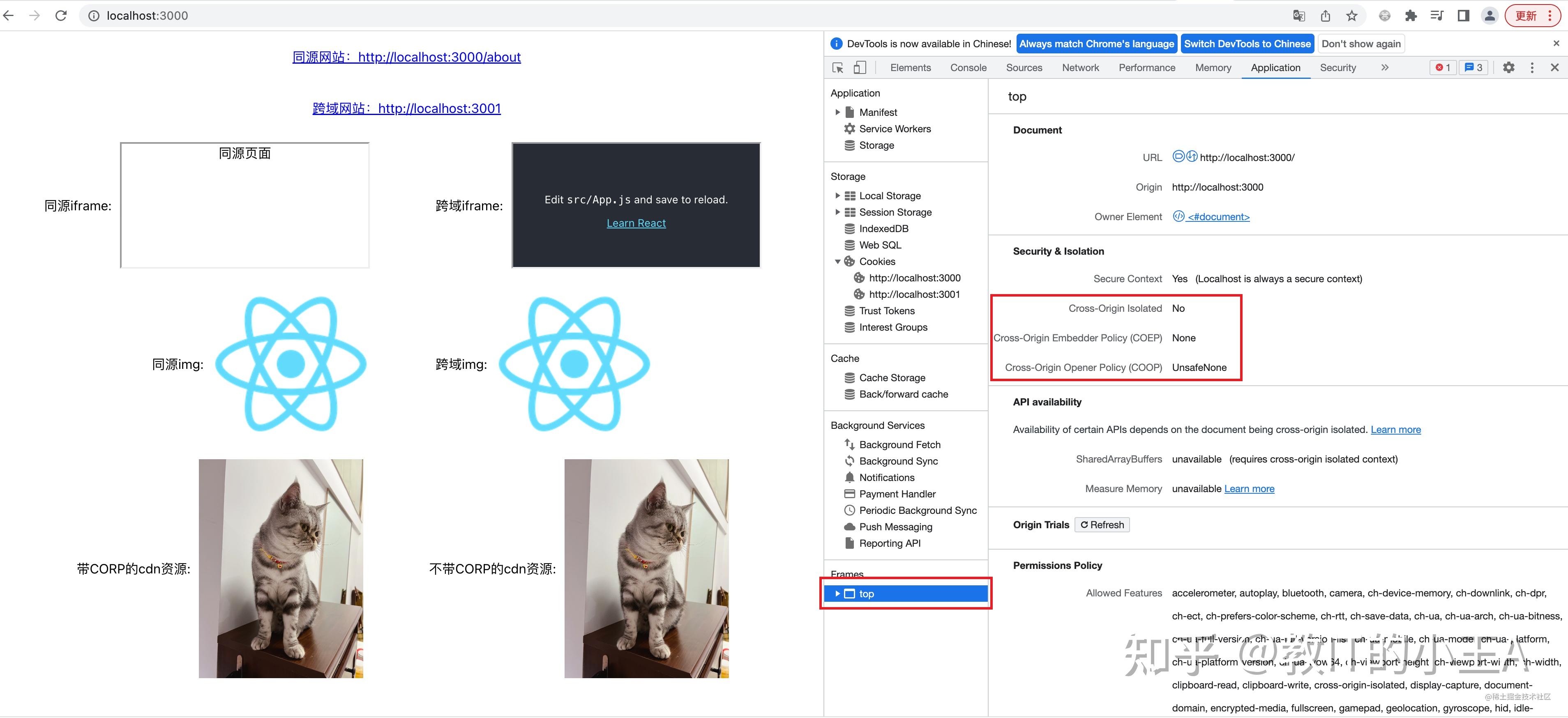Click the browser reload button
Viewport: 1568px width, 718px height.
[61, 15]
